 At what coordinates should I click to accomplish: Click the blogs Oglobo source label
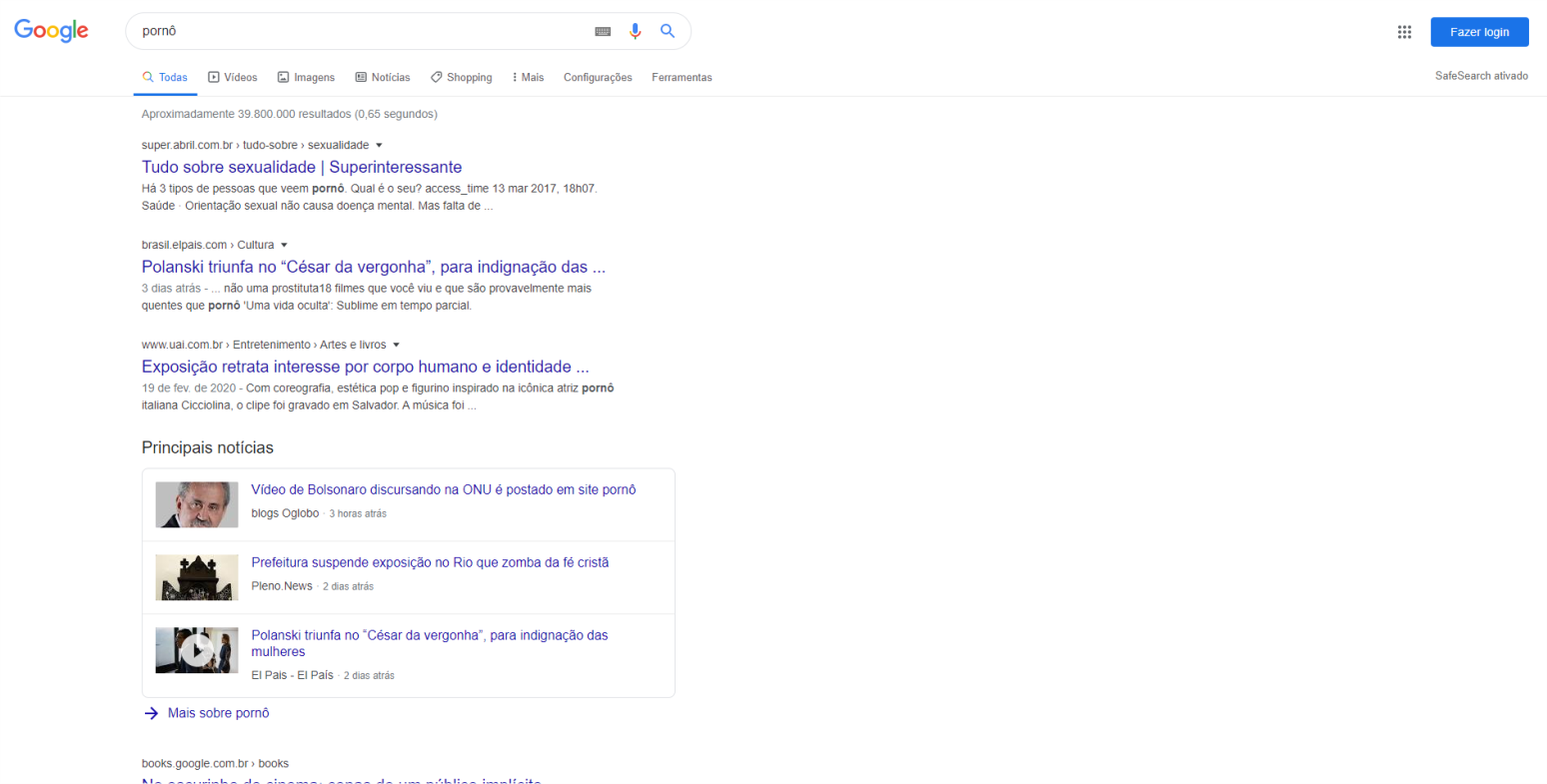point(285,513)
